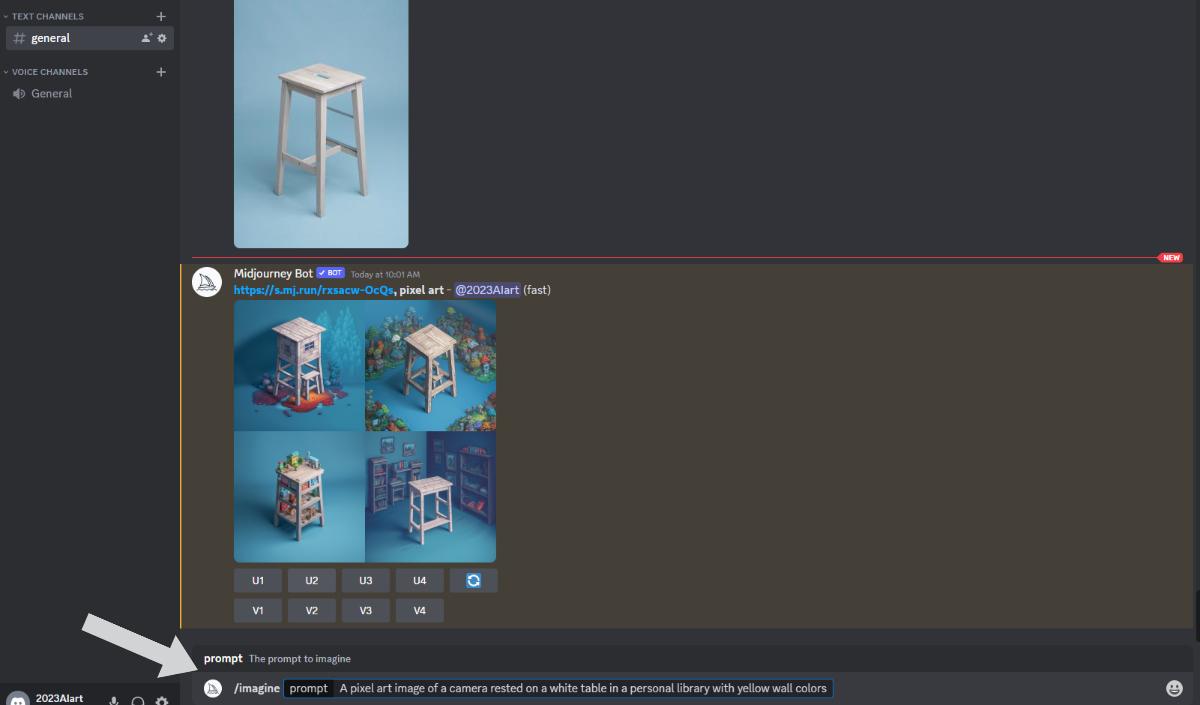
Task: Click the NEW messages indicator
Action: [1169, 257]
